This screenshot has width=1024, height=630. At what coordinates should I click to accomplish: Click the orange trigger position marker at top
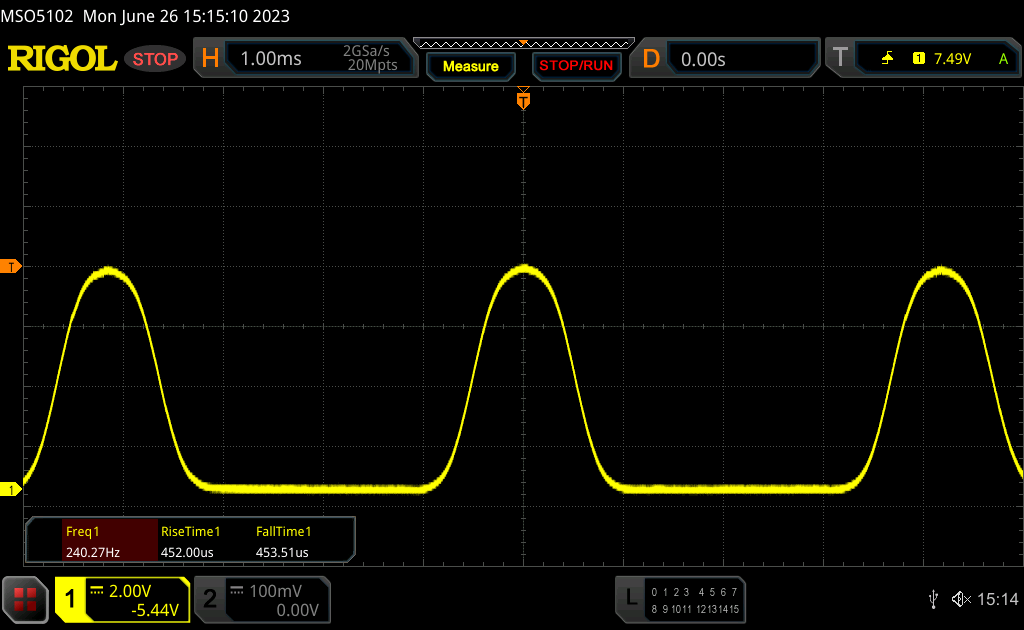[522, 99]
